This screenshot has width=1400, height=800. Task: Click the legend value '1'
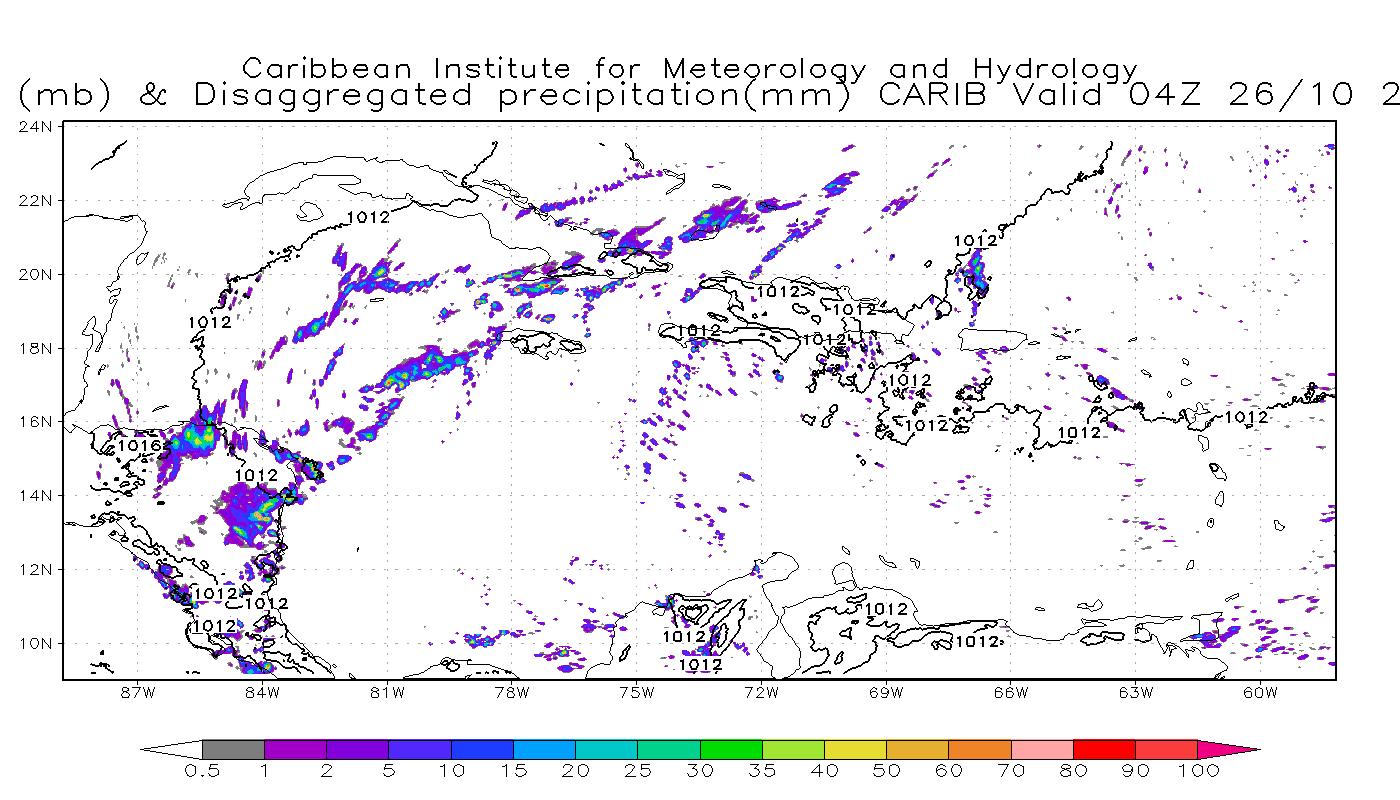tap(264, 772)
